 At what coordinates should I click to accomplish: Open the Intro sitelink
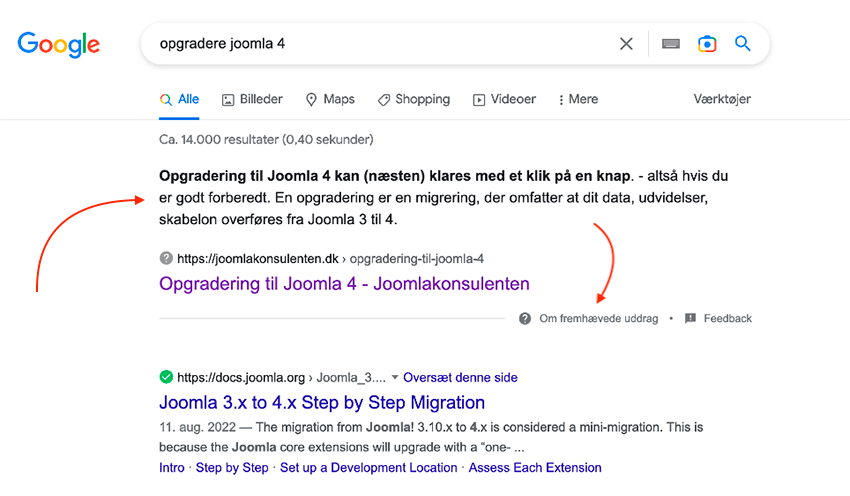172,467
